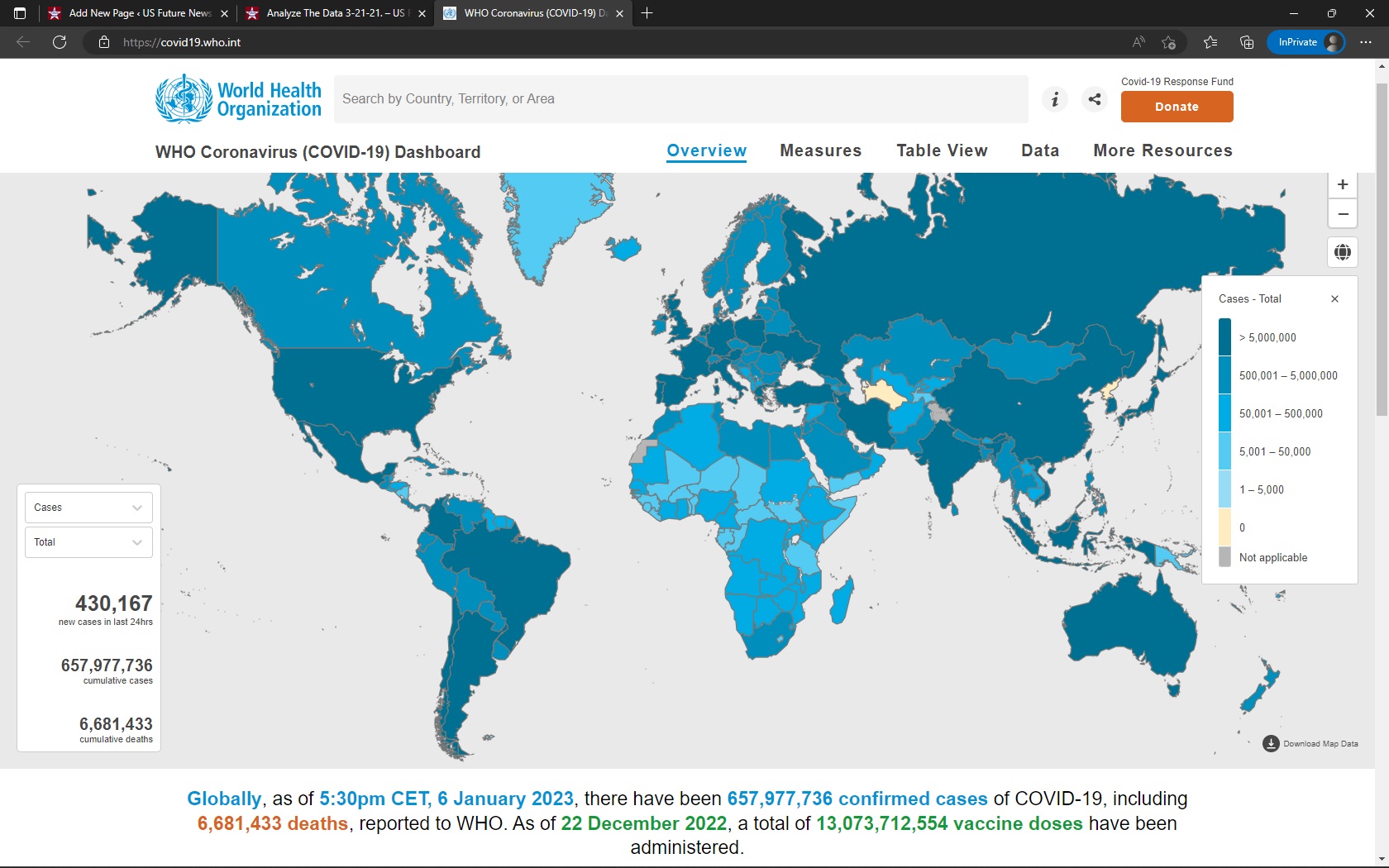The height and width of the screenshot is (868, 1389).
Task: Click the globe reset view icon
Action: click(x=1342, y=252)
